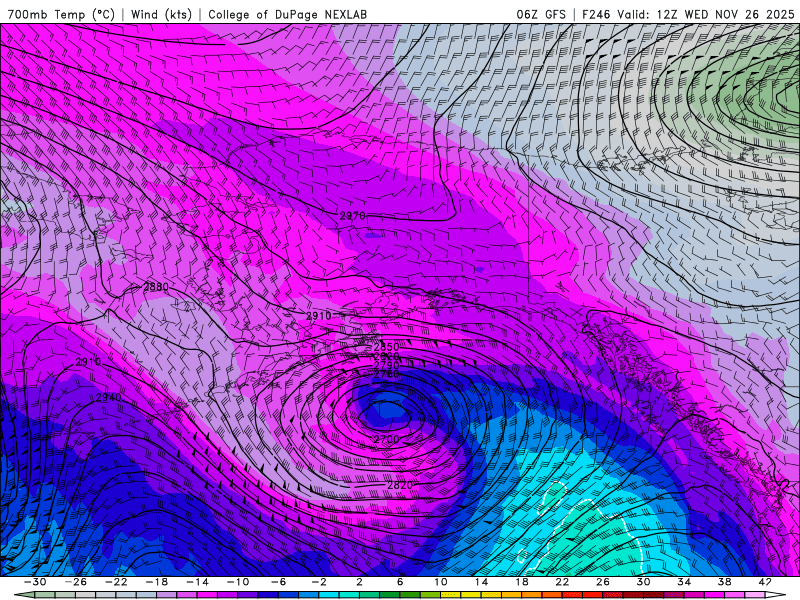This screenshot has width=800, height=600.
Task: Click the 2760 height contour label
Action: pos(386,374)
